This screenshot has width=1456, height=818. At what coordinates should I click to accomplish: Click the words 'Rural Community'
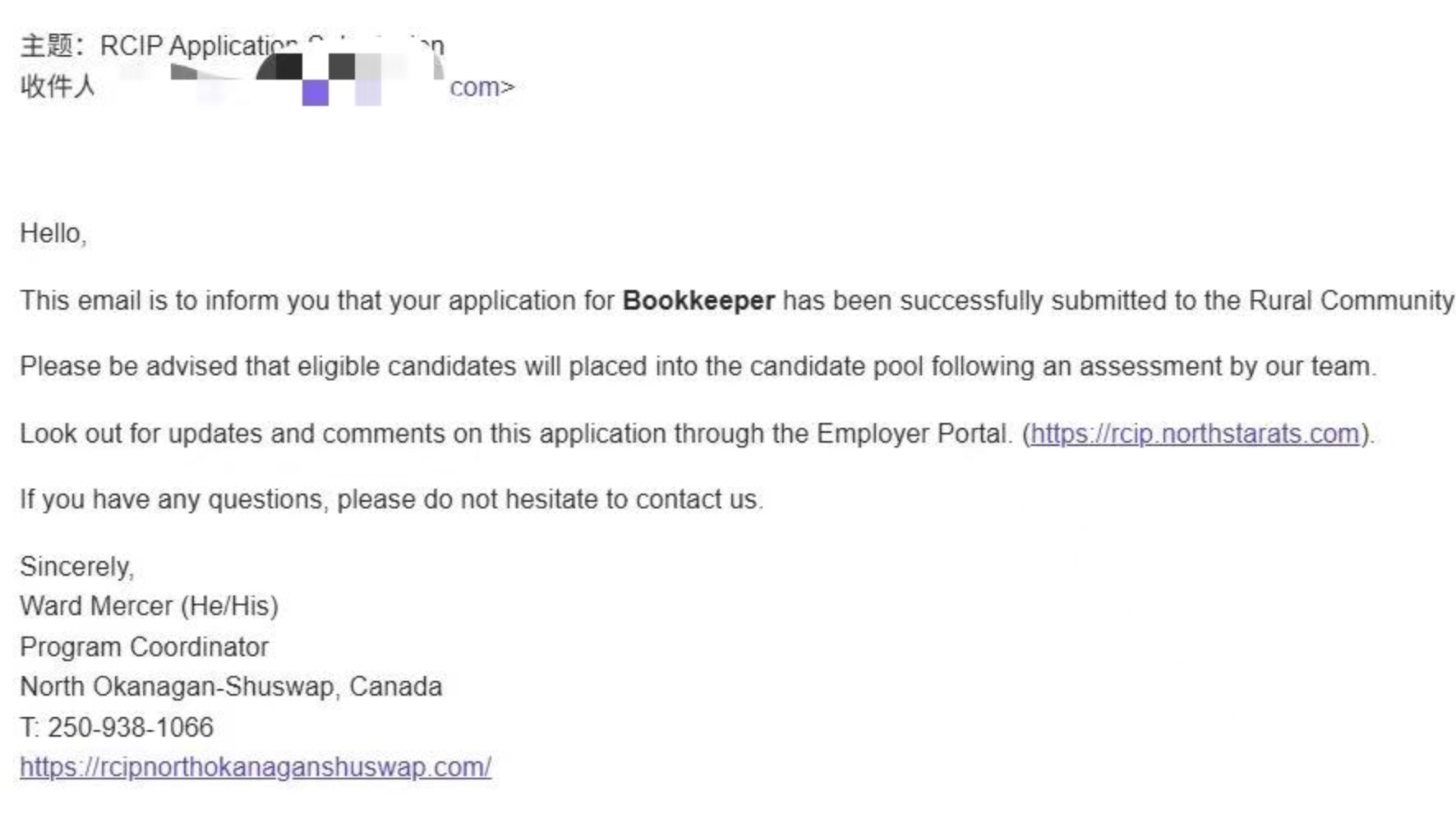1351,301
